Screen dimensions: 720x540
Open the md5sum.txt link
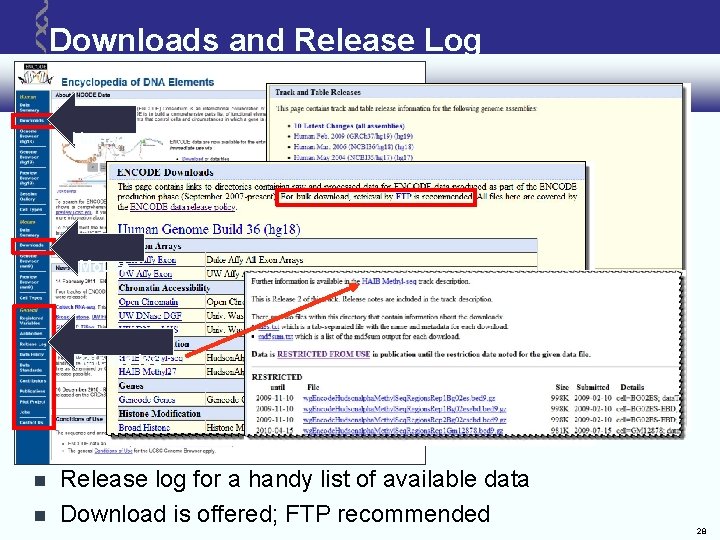click(275, 337)
